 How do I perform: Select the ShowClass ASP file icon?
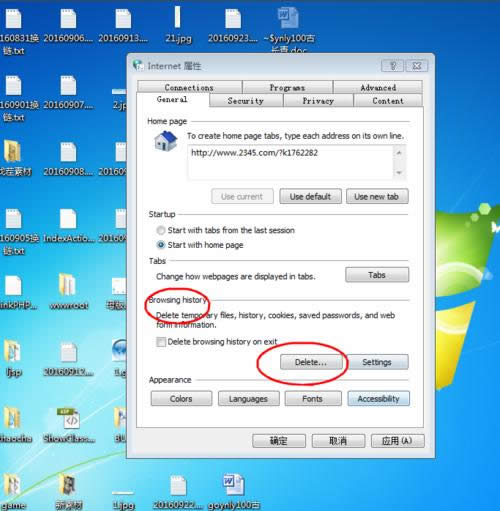click(x=69, y=418)
